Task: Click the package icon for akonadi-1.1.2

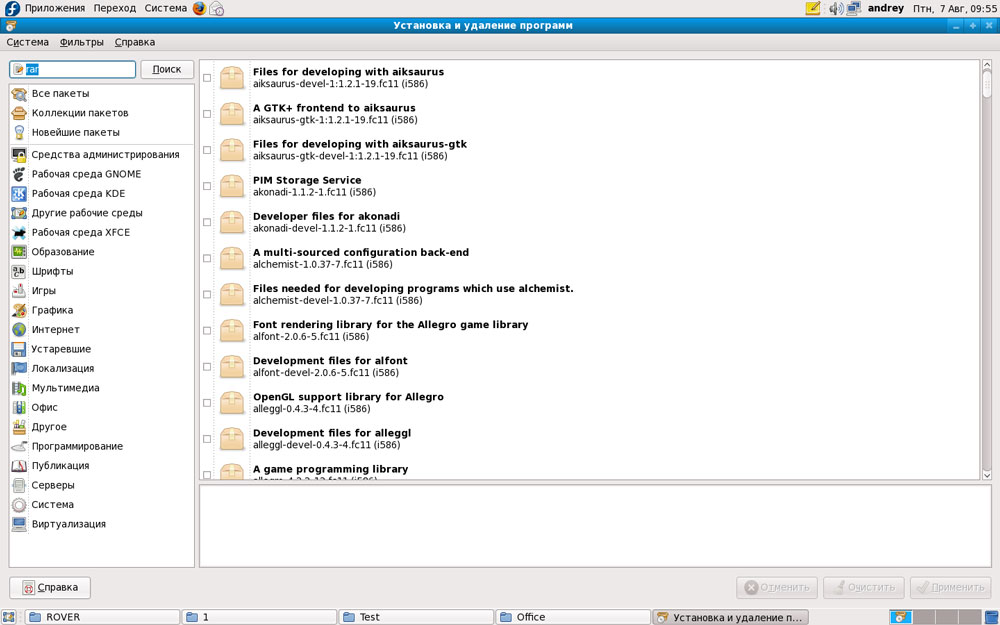Action: tap(232, 186)
